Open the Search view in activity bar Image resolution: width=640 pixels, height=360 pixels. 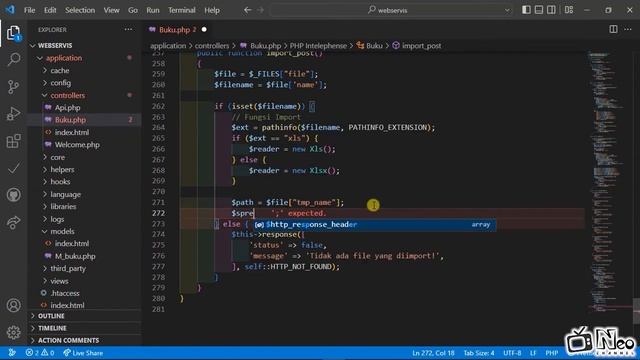tap(13, 60)
